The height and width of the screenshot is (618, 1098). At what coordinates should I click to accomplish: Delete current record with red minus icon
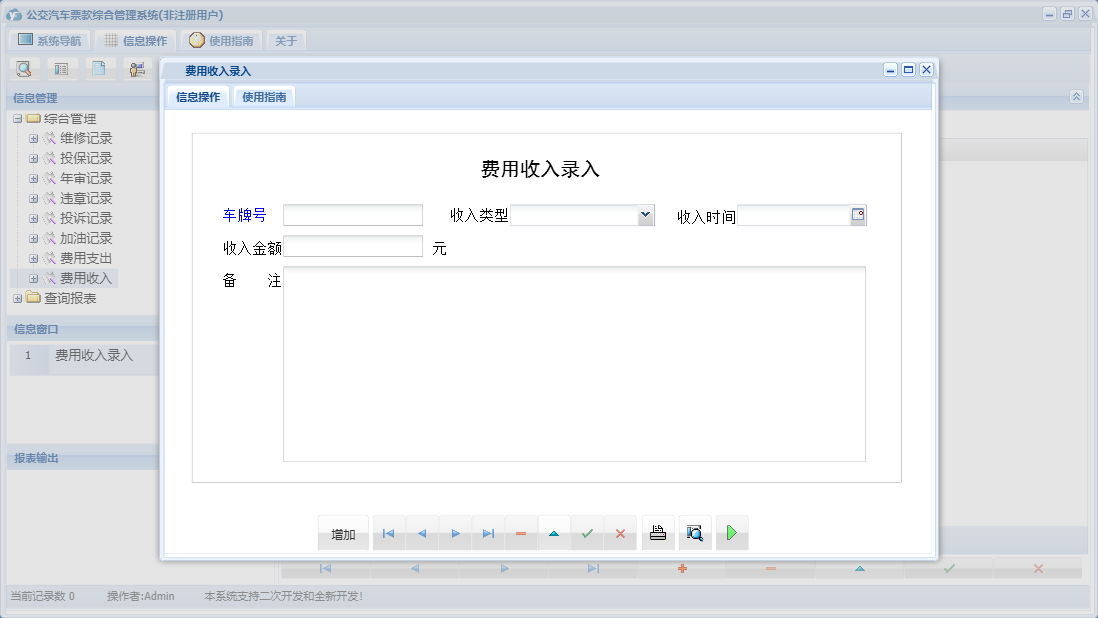click(521, 533)
